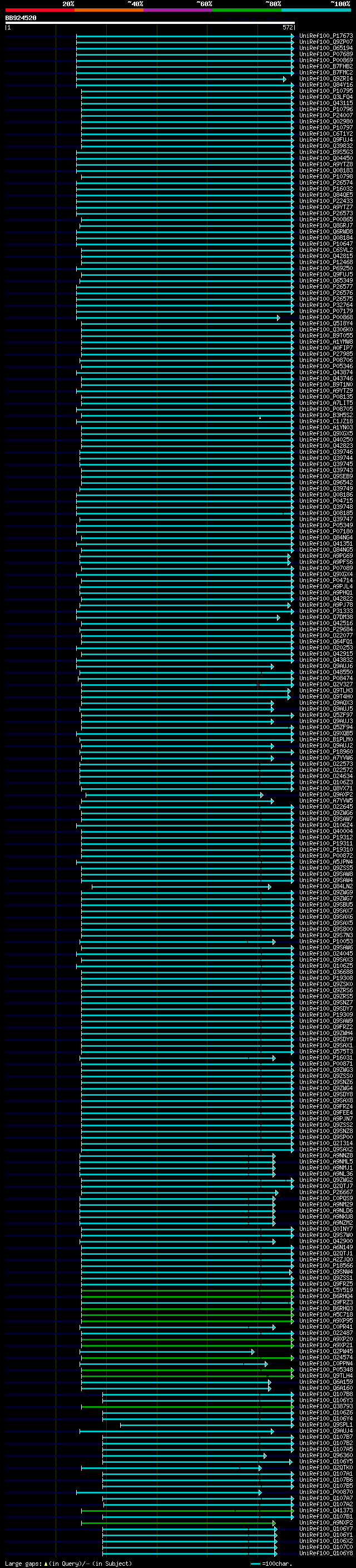Select hit label UniRef100_P00868

coord(326,317)
